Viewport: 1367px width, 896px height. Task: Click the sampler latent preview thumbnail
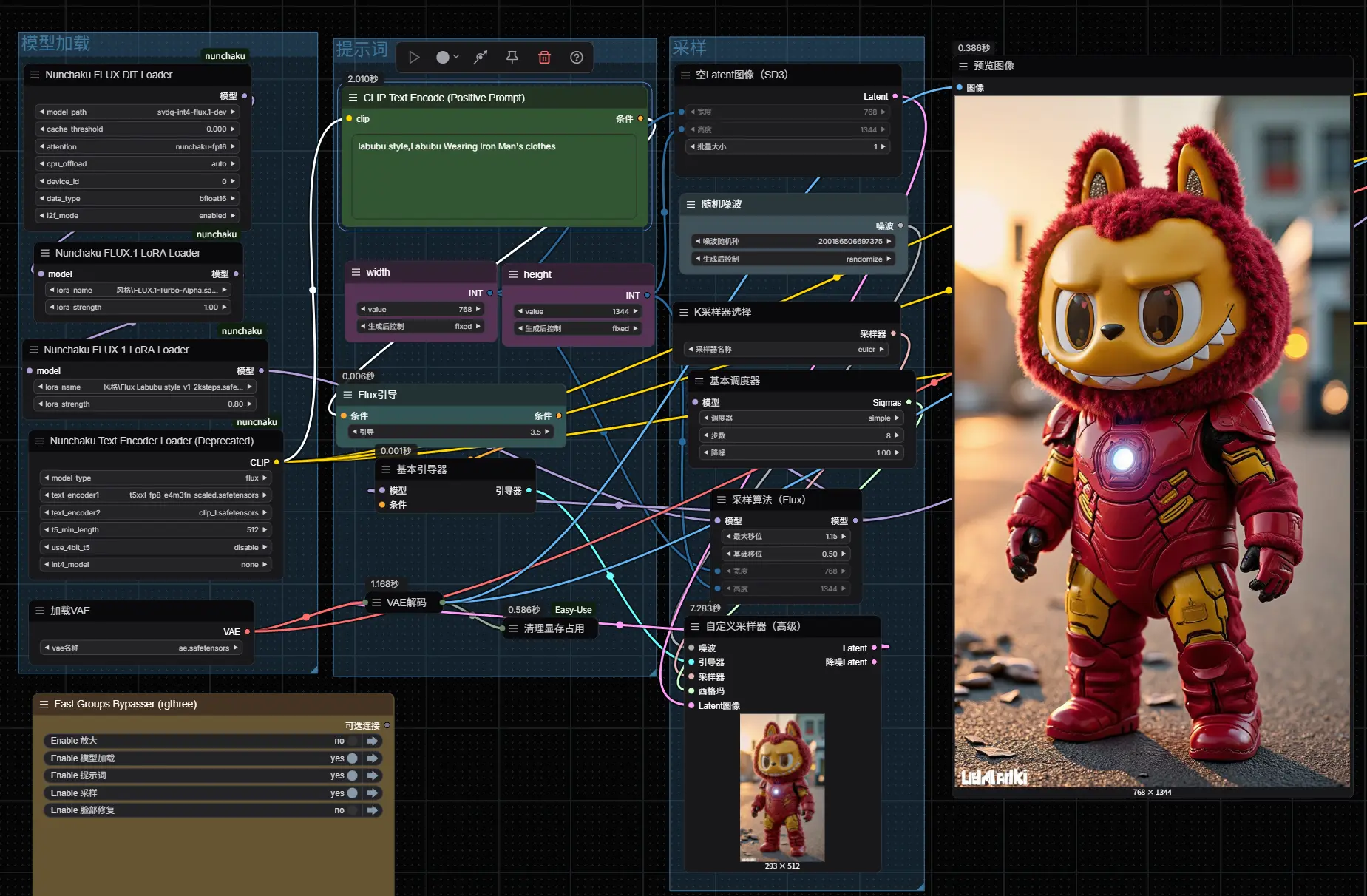782,787
